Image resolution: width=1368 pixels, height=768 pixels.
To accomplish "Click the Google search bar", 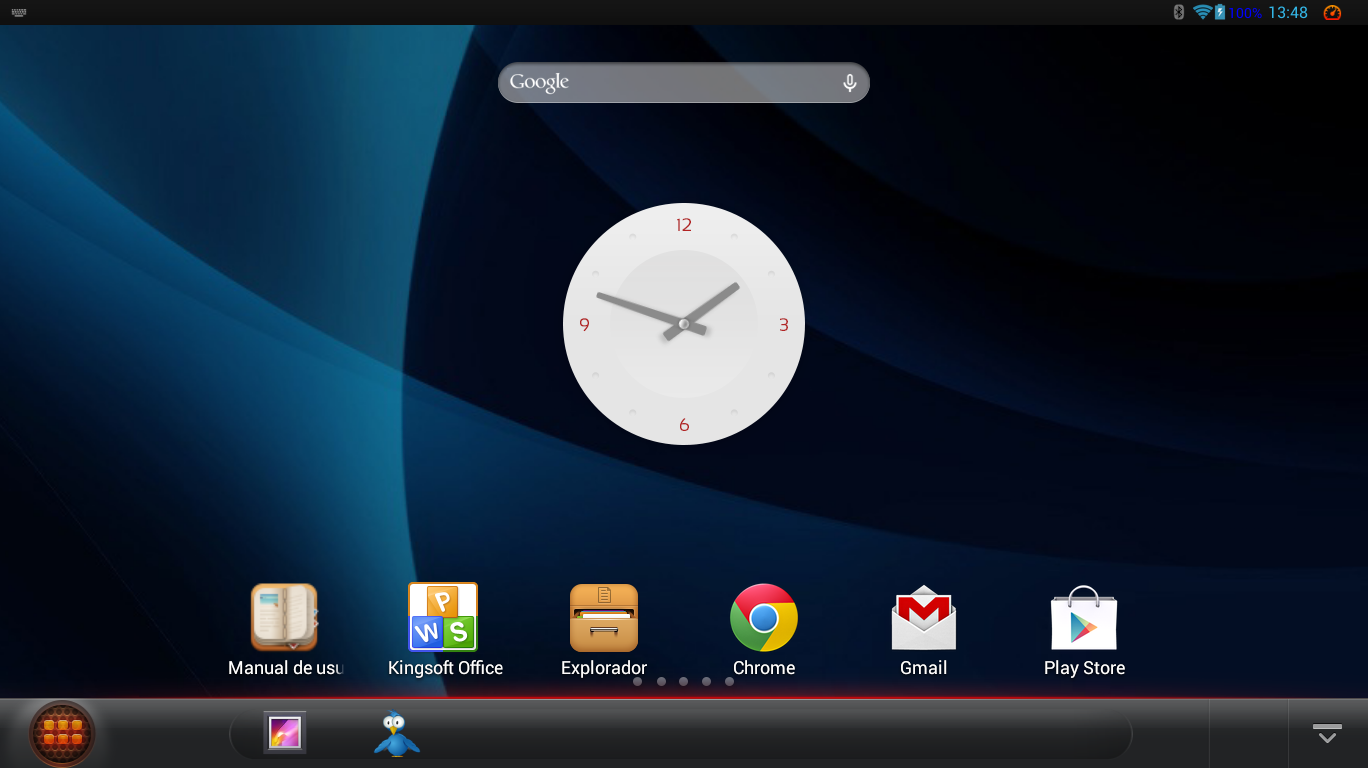I will point(670,83).
